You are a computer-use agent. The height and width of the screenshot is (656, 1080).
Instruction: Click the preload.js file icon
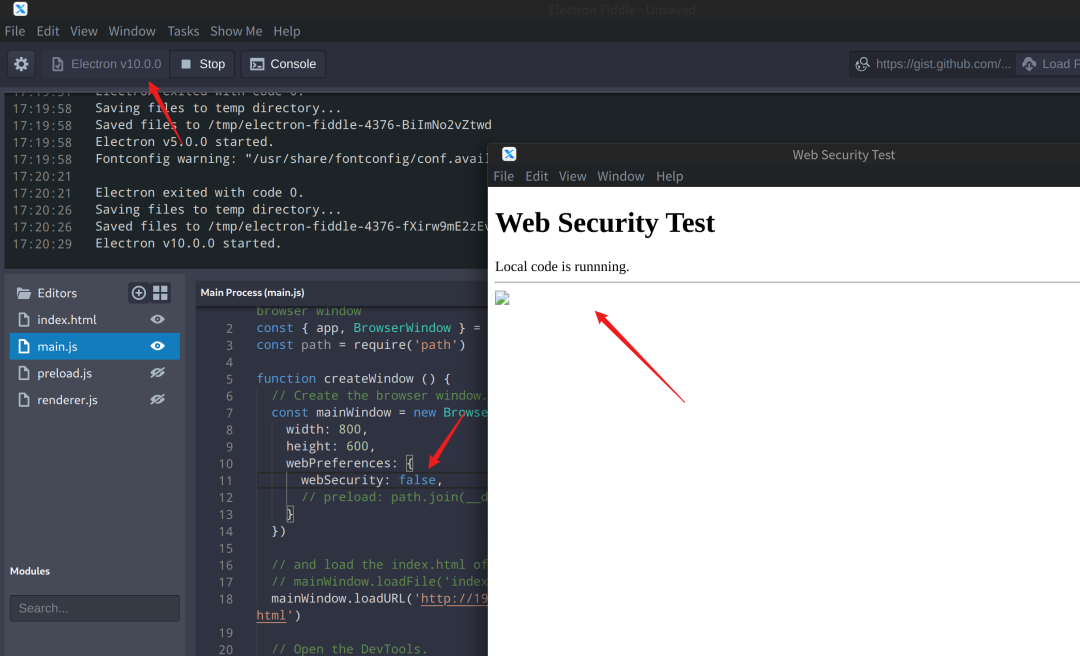[x=24, y=373]
